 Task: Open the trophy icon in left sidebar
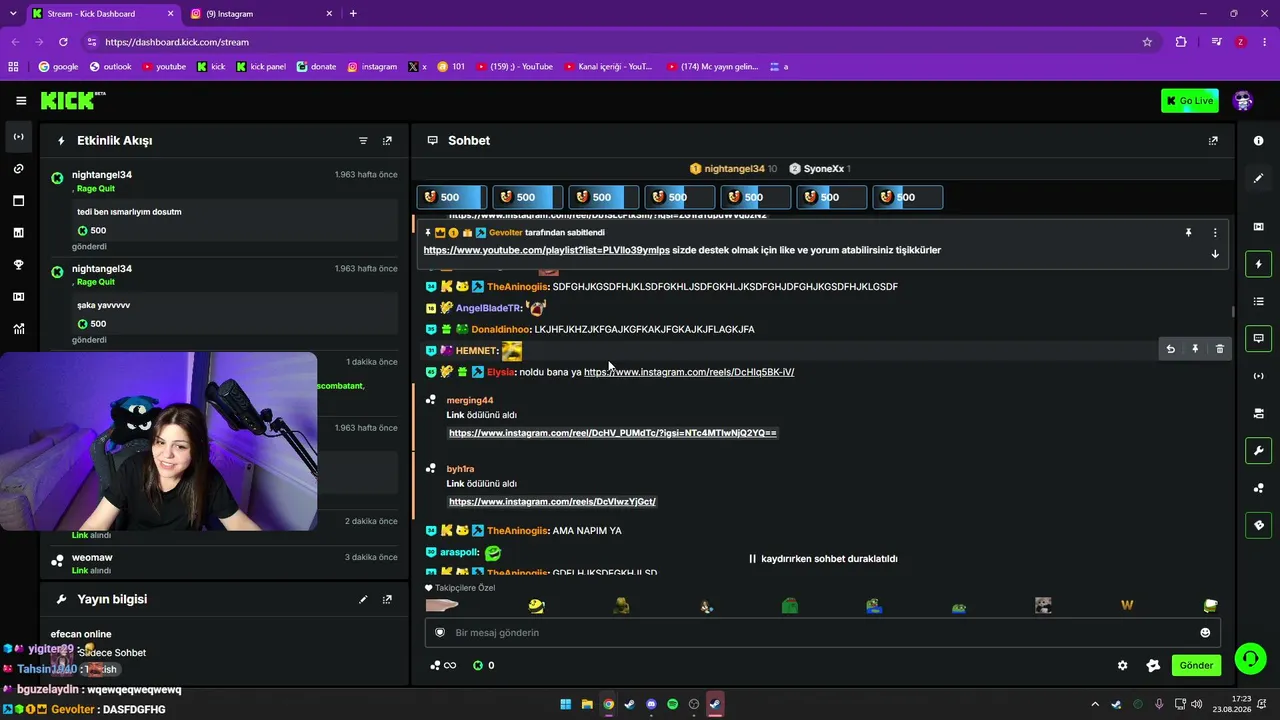click(18, 265)
